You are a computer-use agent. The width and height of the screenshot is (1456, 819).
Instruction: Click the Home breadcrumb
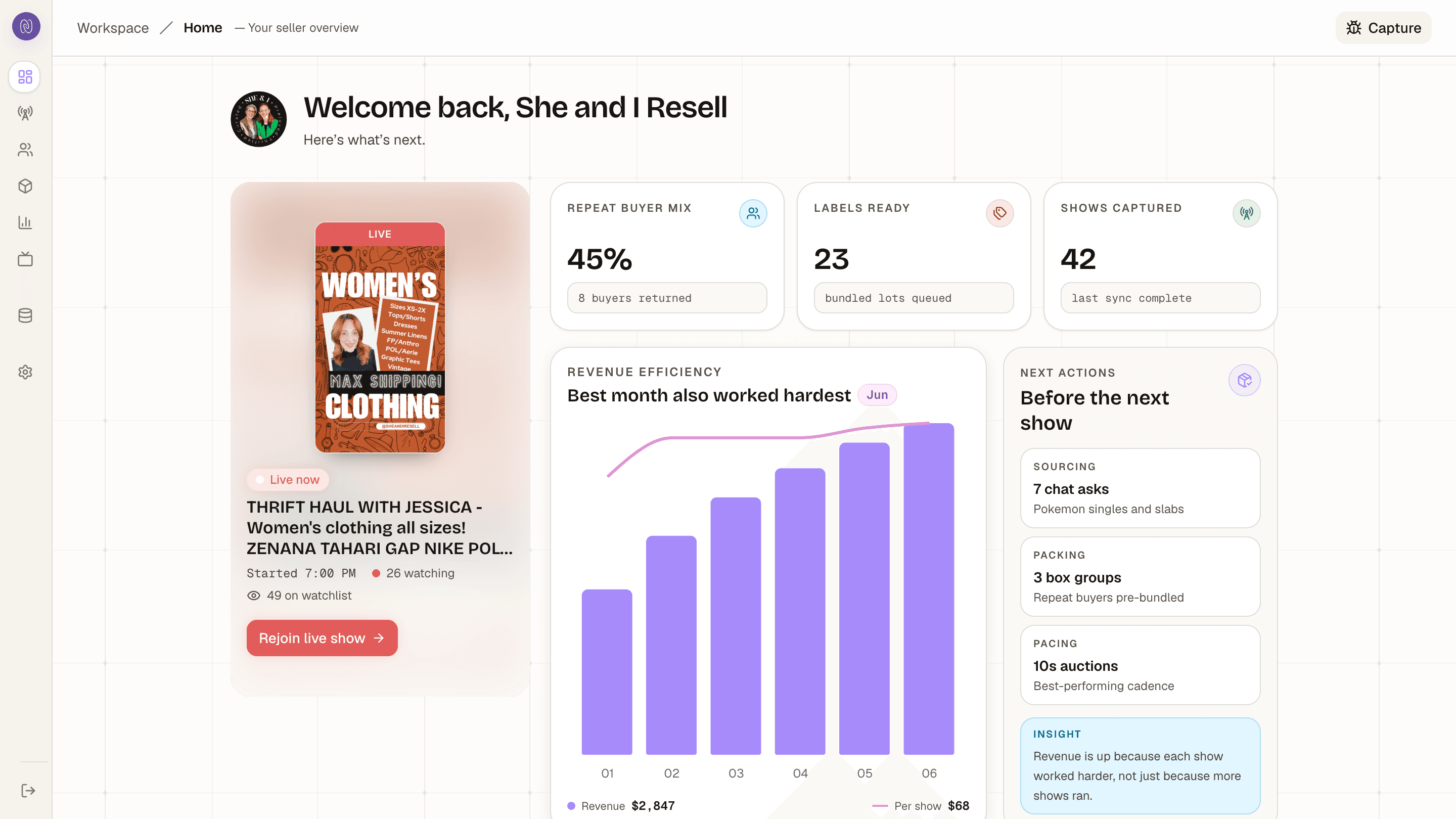click(203, 28)
